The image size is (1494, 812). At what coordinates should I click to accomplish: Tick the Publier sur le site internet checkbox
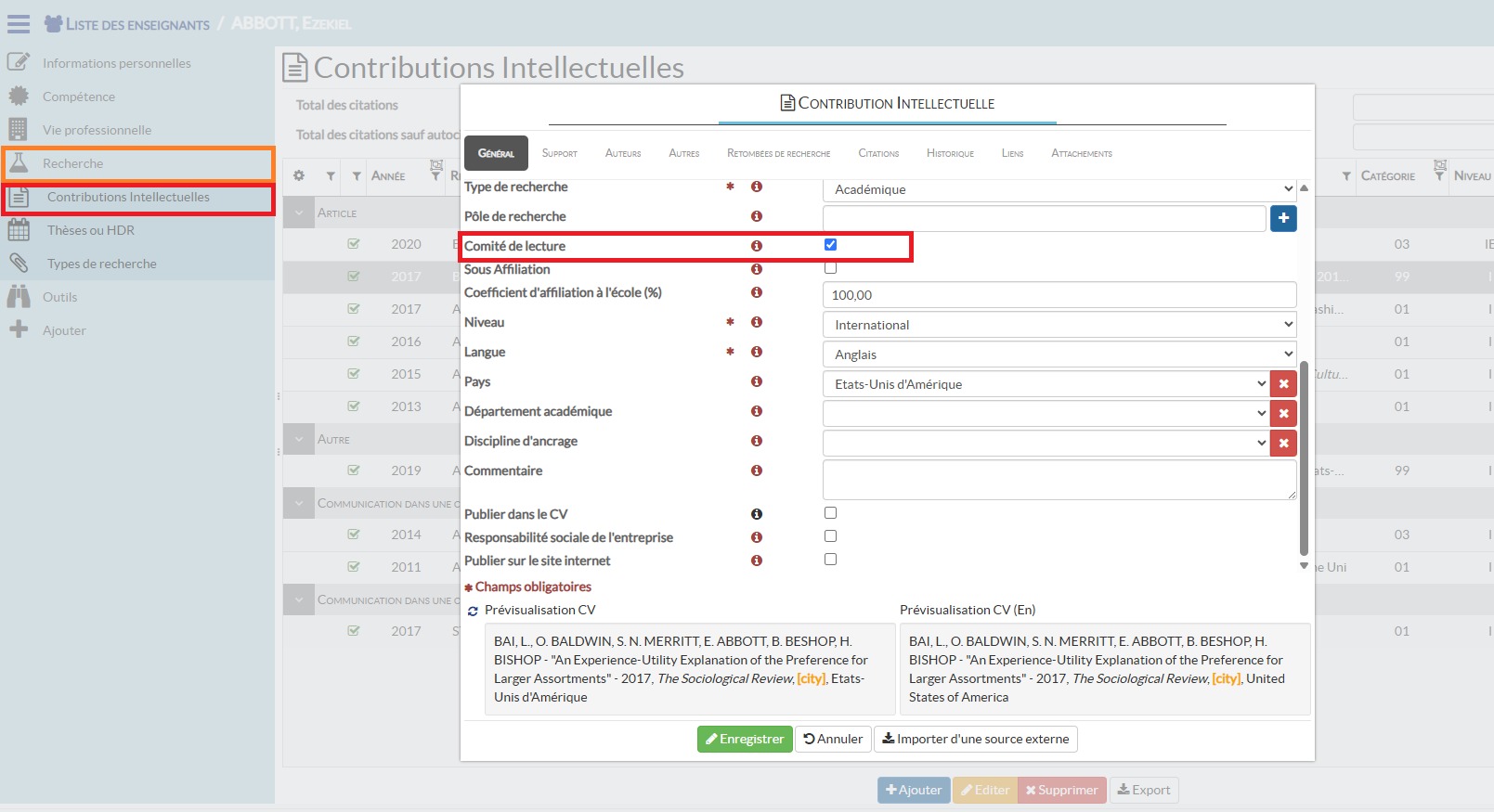pos(830,560)
